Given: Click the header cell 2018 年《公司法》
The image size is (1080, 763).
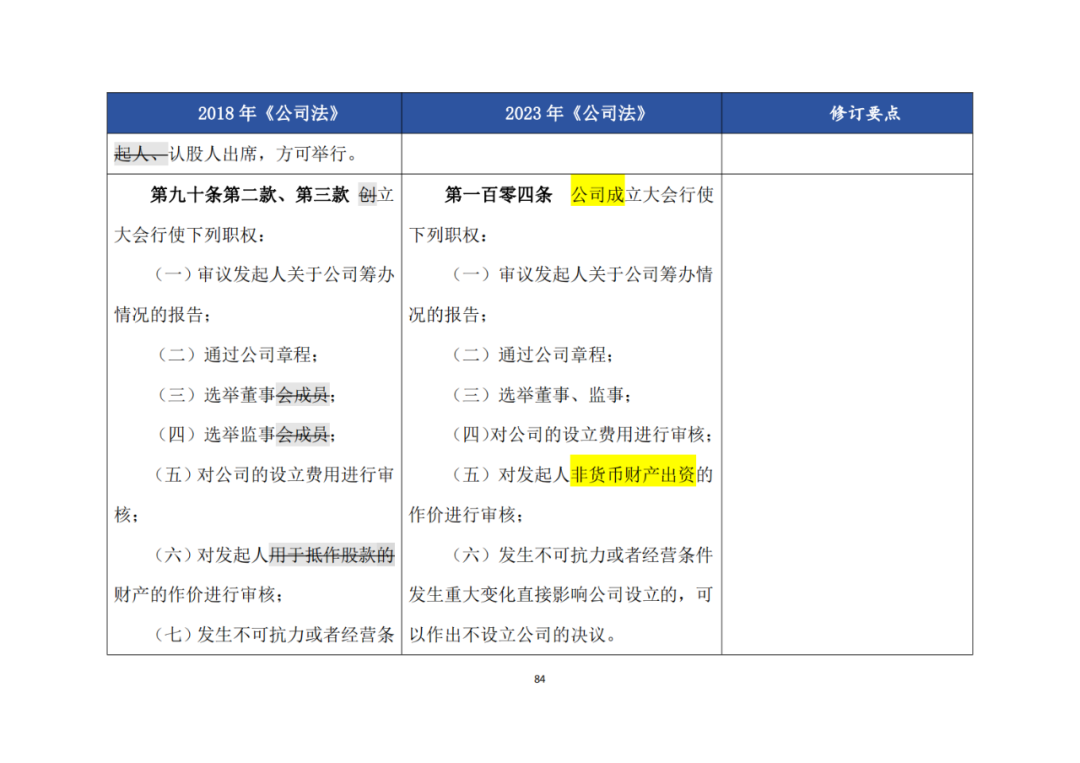Looking at the screenshot, I should point(254,113).
